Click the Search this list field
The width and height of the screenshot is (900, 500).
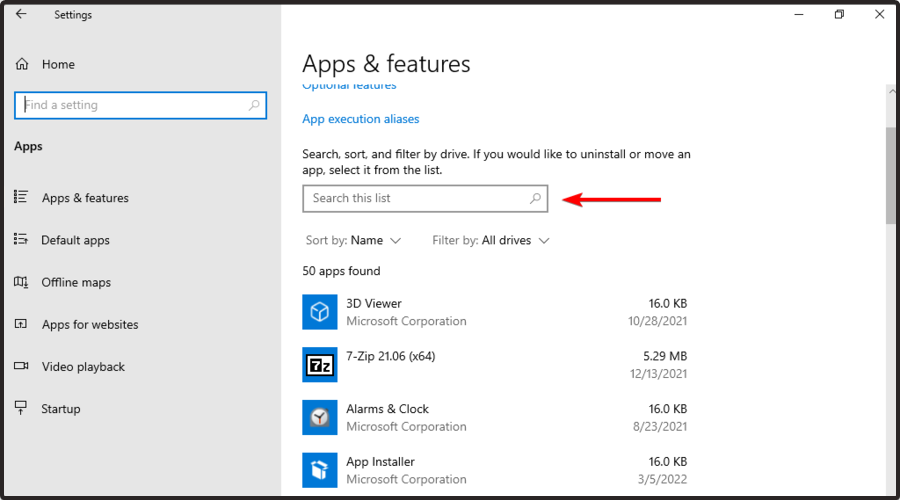(x=415, y=198)
